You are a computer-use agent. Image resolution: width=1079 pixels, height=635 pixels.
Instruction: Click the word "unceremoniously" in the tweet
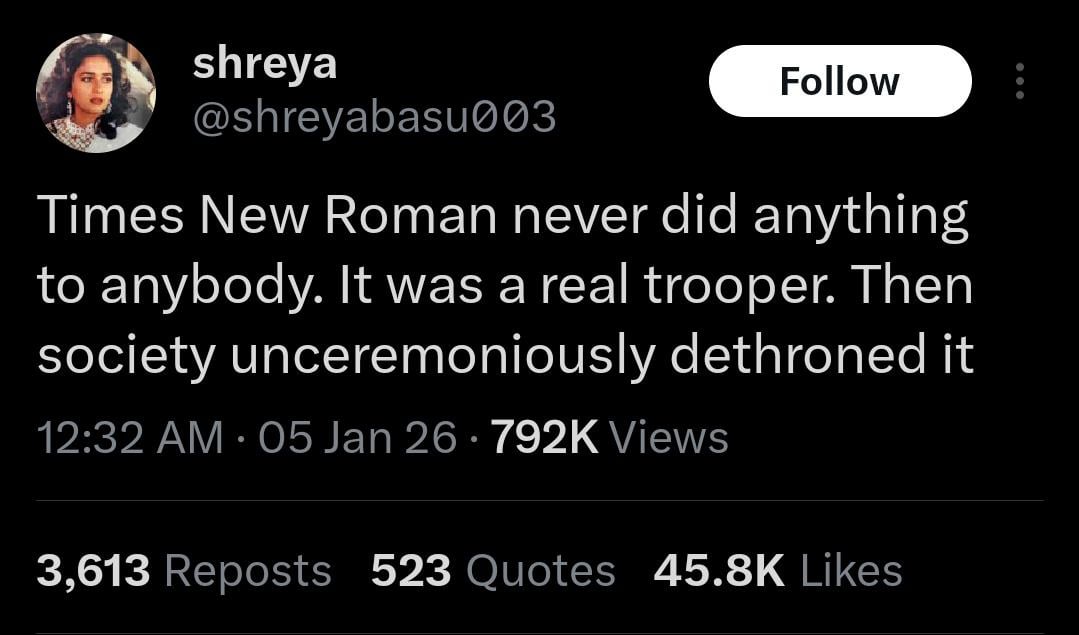point(442,358)
